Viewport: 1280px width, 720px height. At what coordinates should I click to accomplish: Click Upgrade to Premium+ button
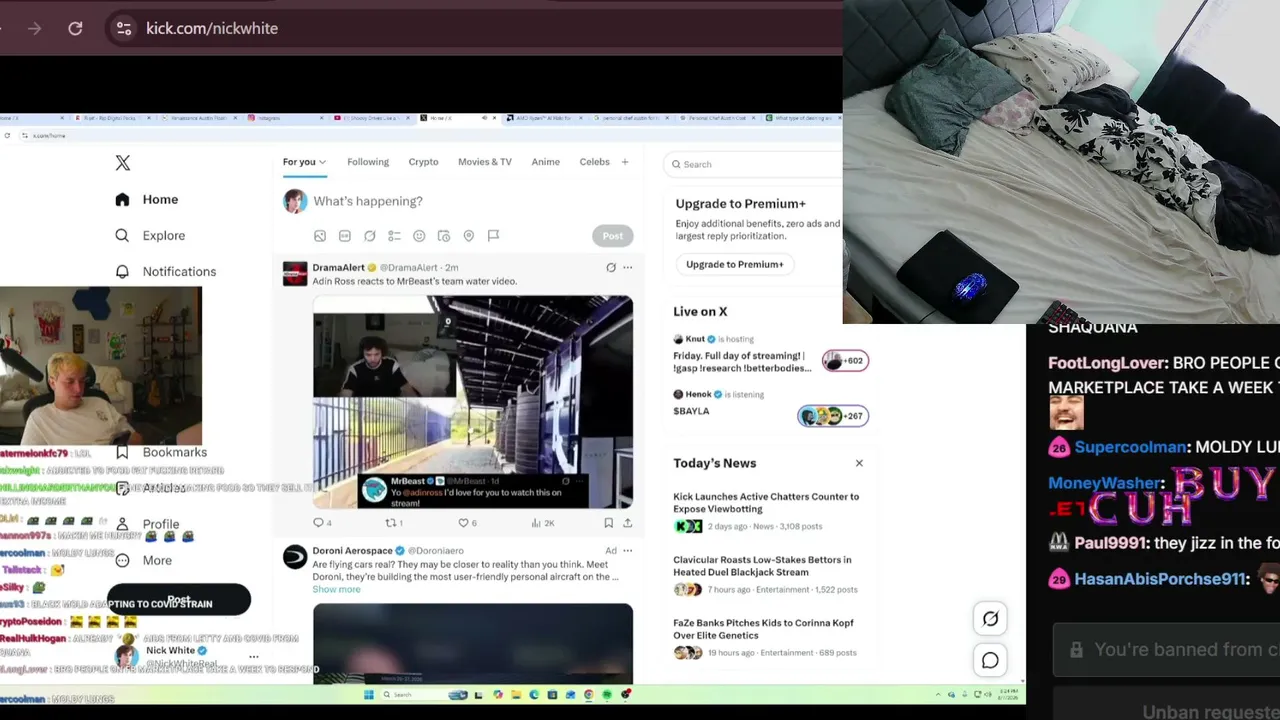click(x=735, y=264)
